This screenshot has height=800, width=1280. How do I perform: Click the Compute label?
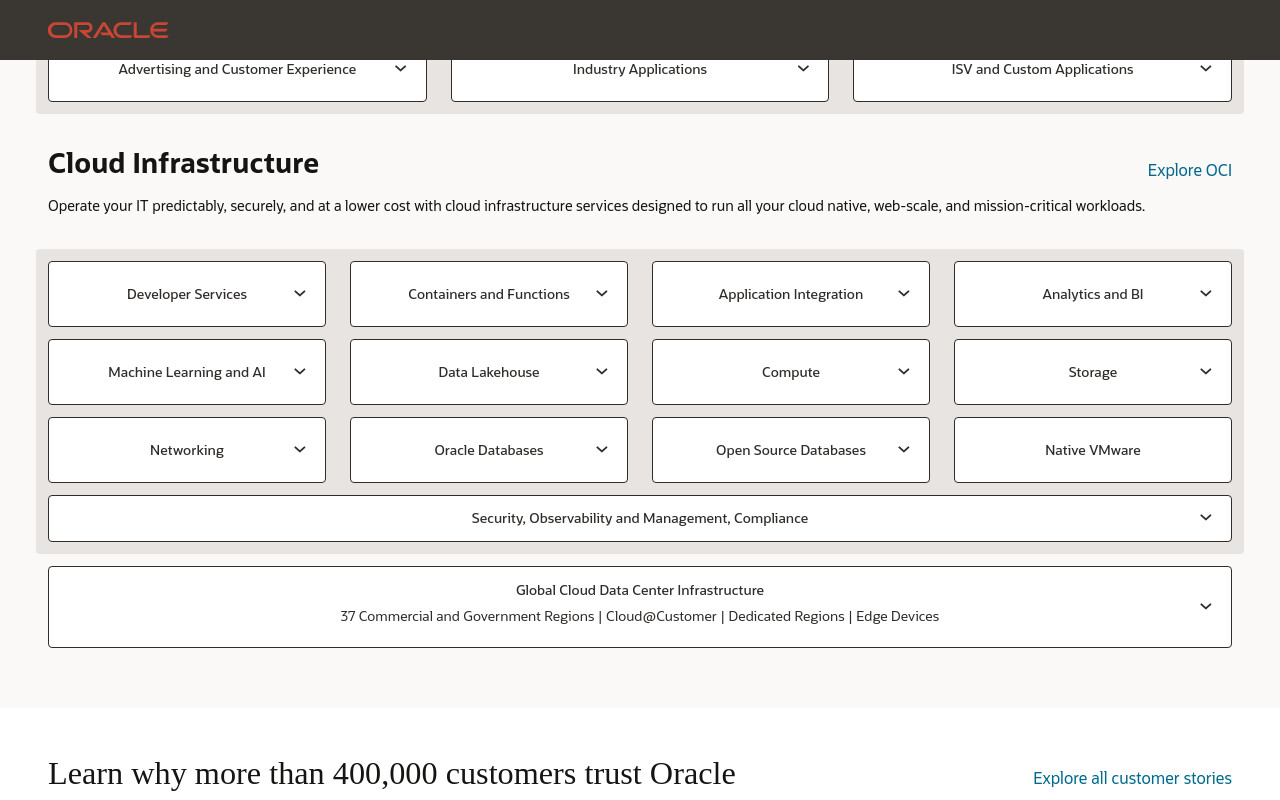click(x=791, y=372)
